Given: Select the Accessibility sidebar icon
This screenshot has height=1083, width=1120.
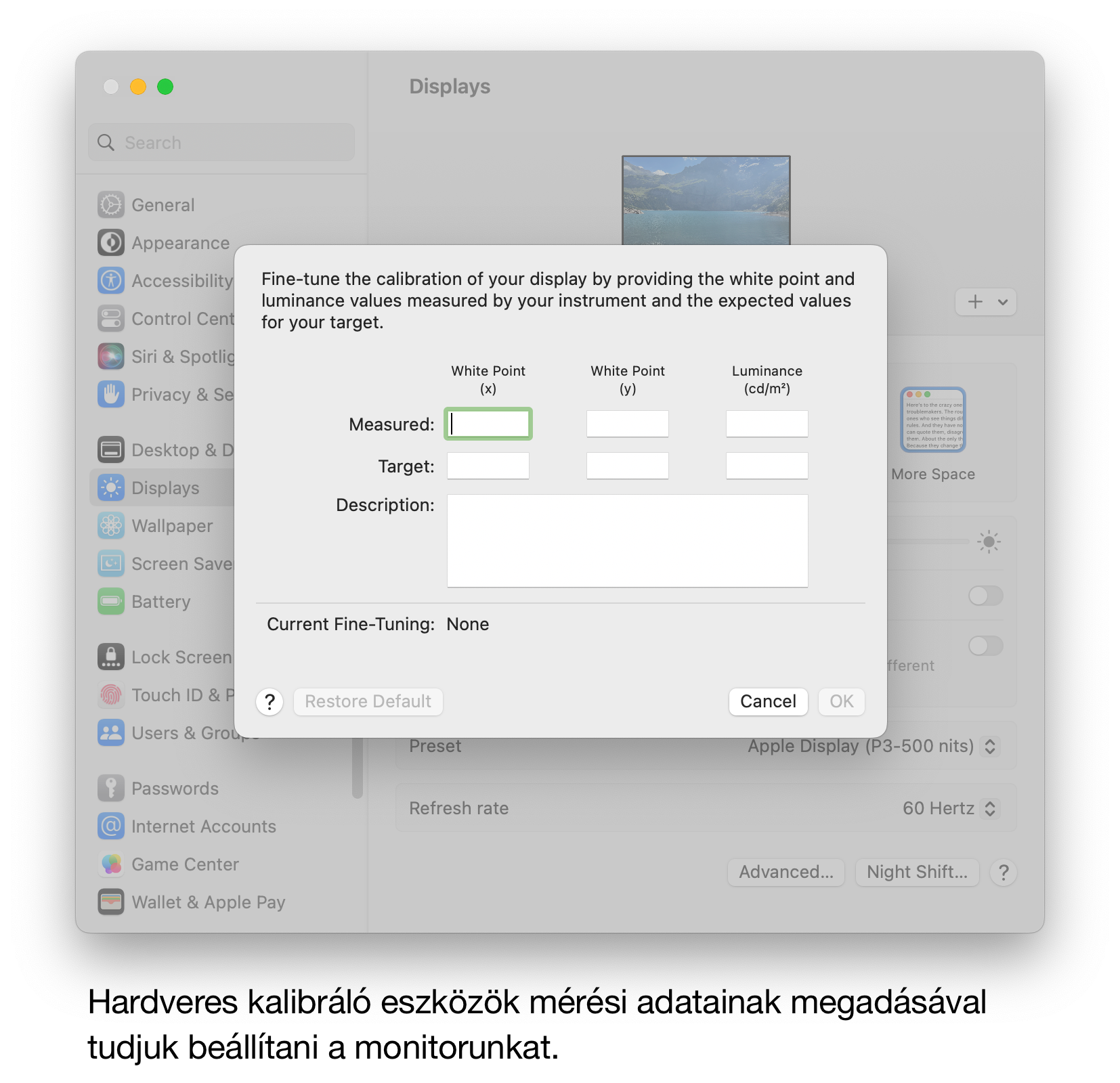Looking at the screenshot, I should tap(111, 280).
